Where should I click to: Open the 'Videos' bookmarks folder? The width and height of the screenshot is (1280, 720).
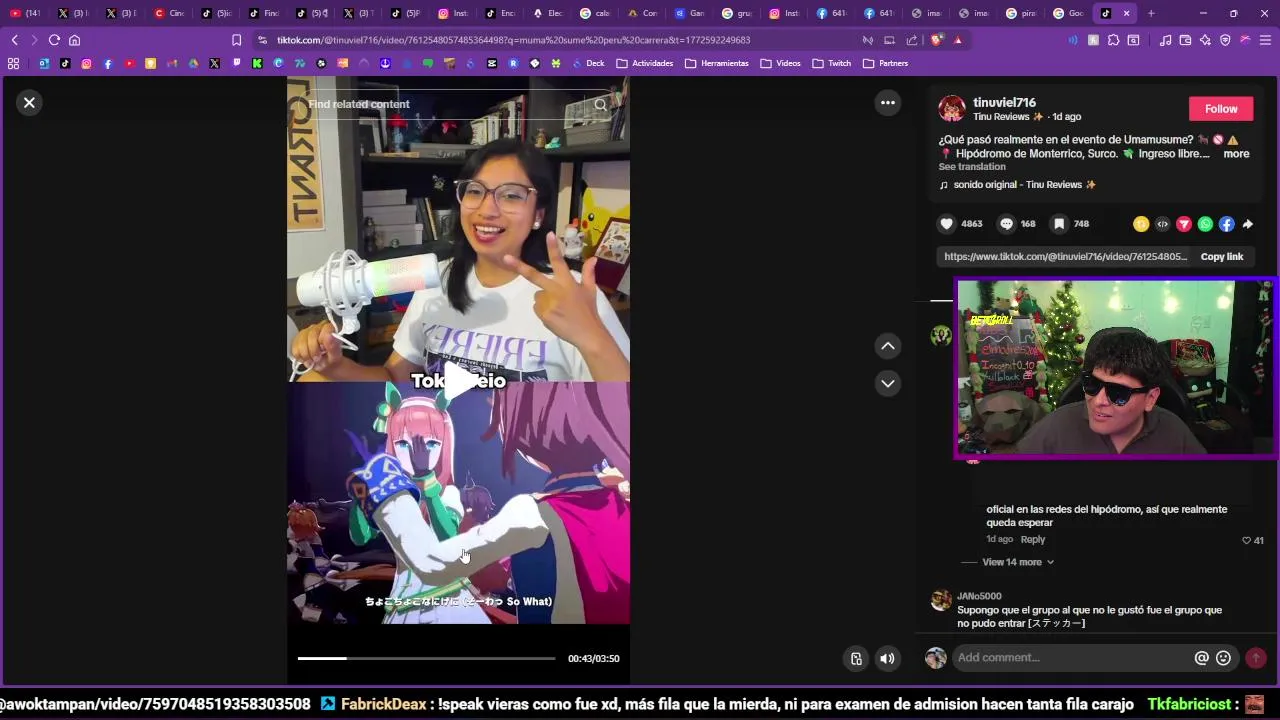[x=781, y=63]
